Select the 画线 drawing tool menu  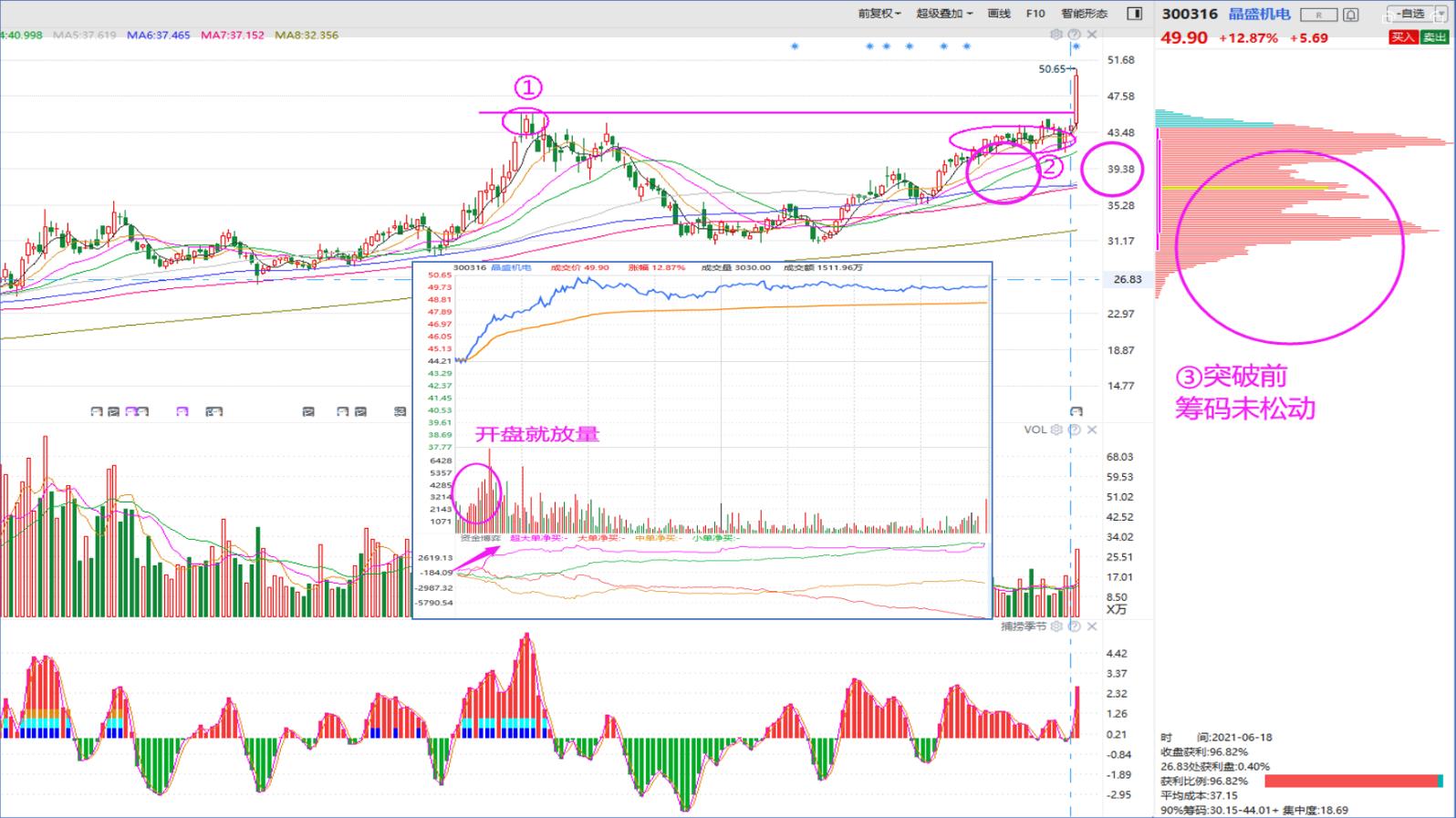tap(999, 14)
